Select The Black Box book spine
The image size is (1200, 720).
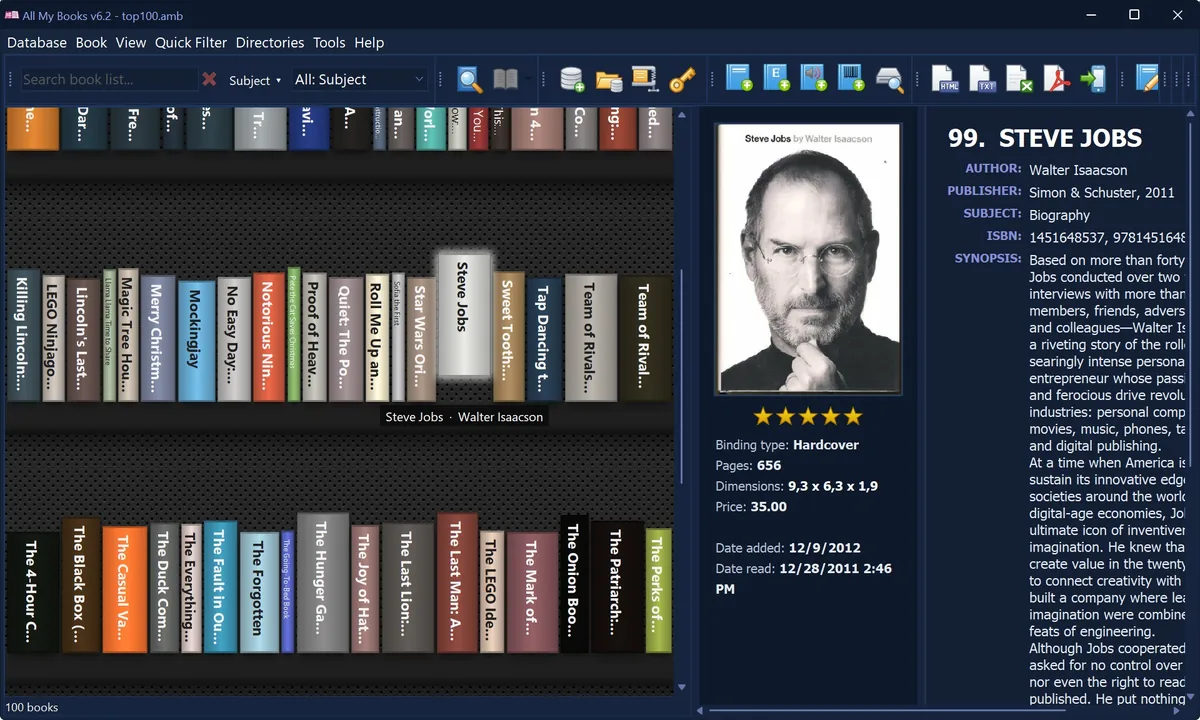[x=80, y=586]
